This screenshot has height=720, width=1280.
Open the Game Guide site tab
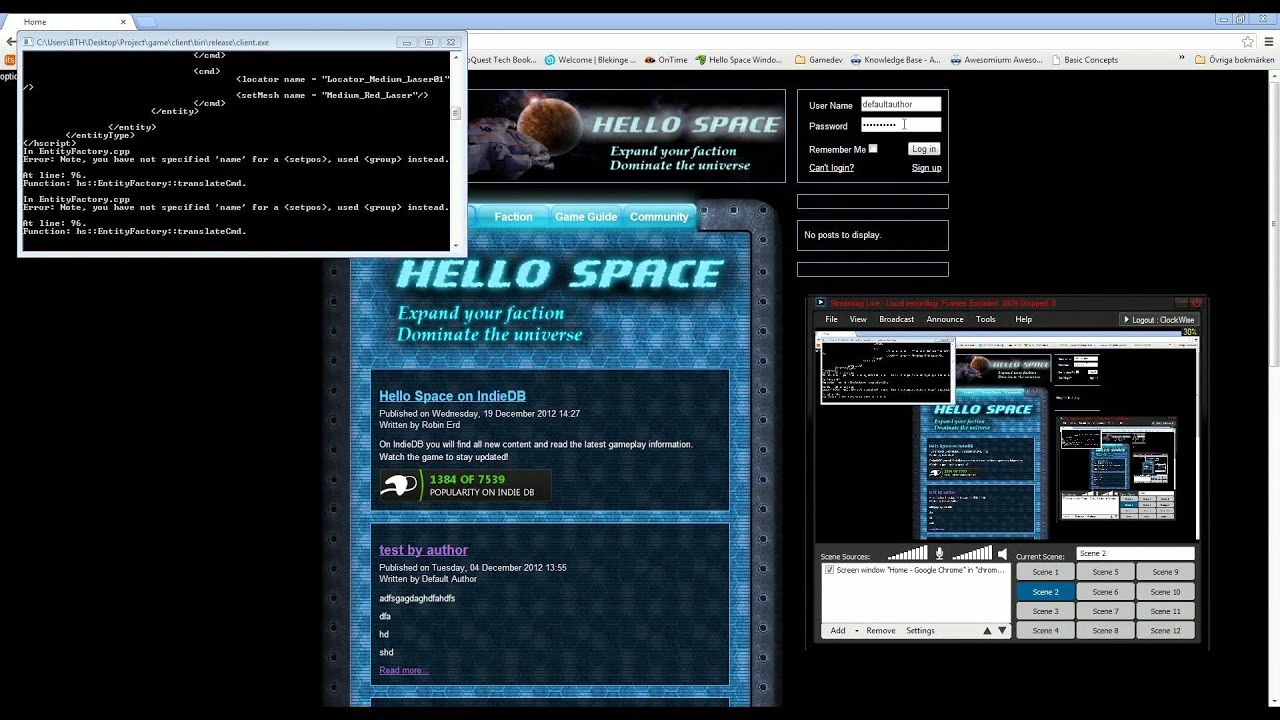[586, 217]
